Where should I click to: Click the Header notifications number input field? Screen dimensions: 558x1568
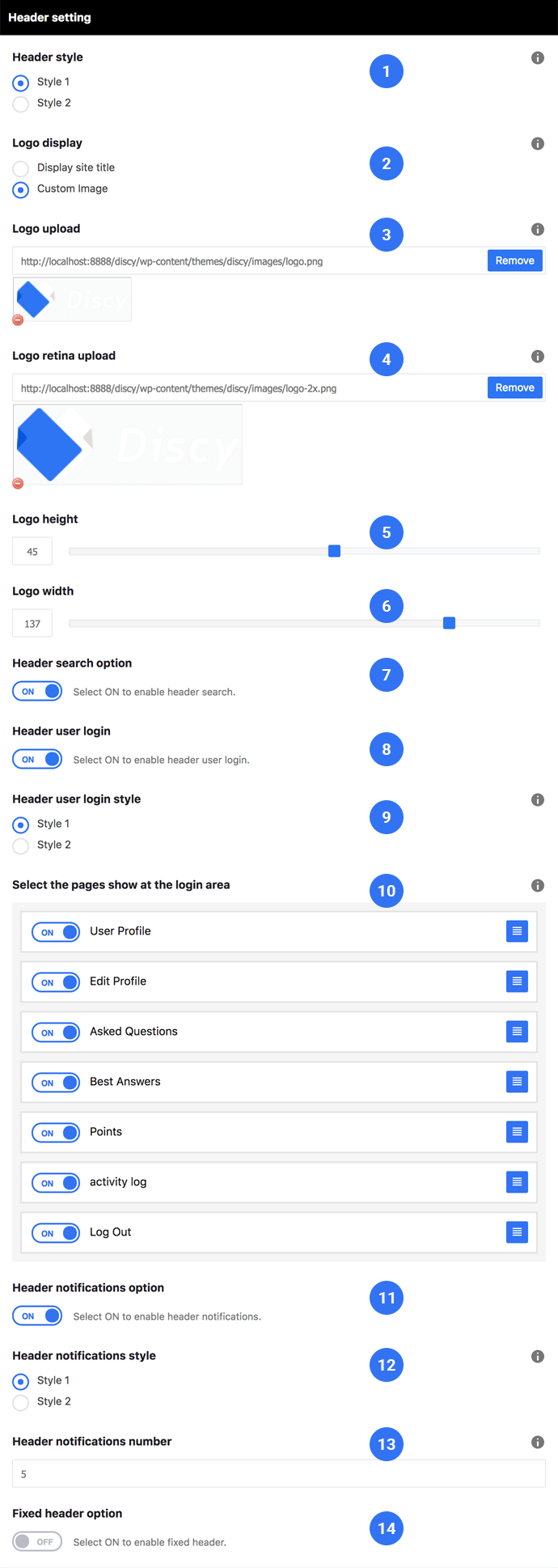point(279,1473)
